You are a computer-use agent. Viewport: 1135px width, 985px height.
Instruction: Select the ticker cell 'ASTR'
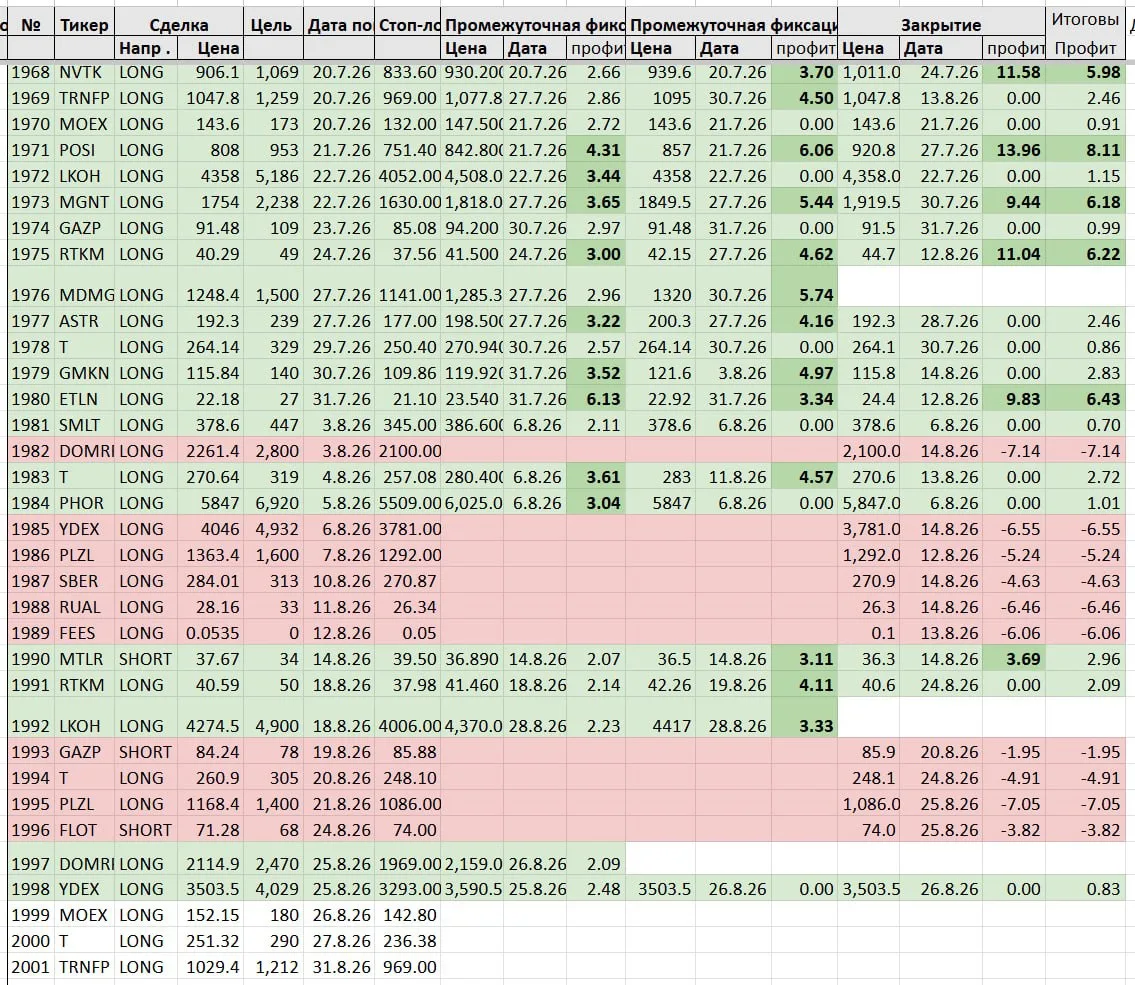point(84,321)
